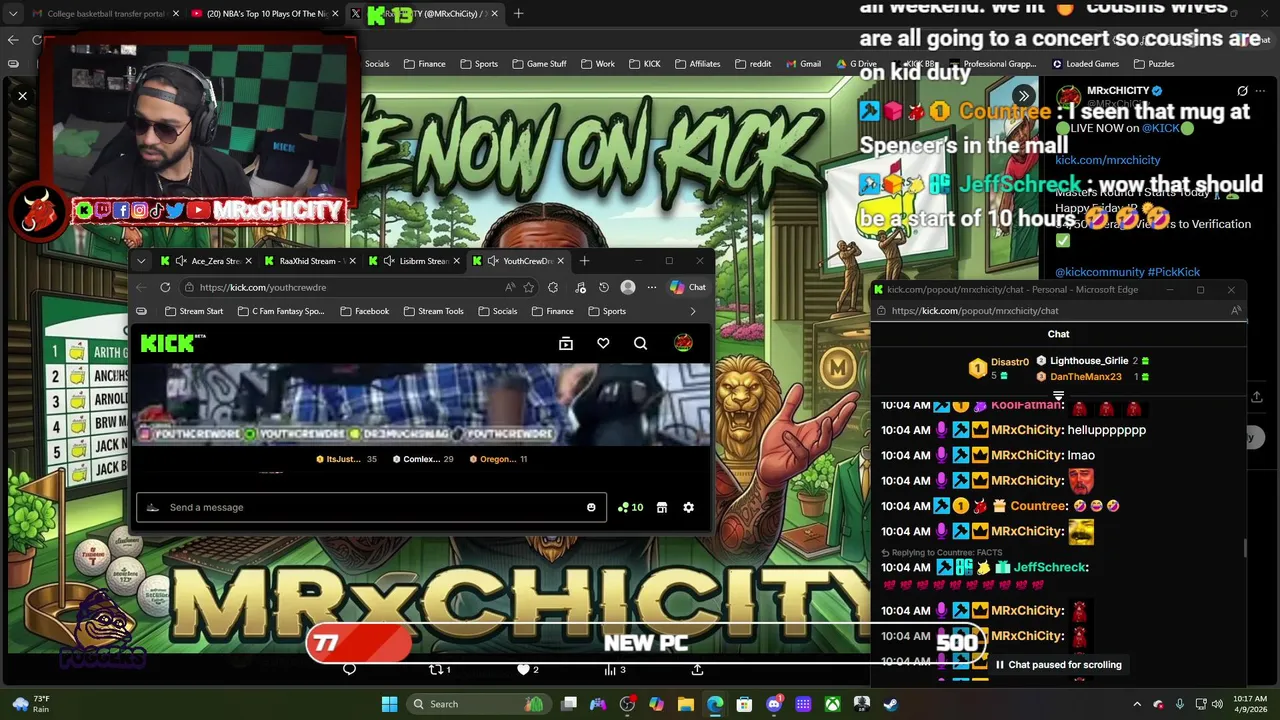The image size is (1280, 720).
Task: Mute the Ace_Zera stream tab audio
Action: 181,261
